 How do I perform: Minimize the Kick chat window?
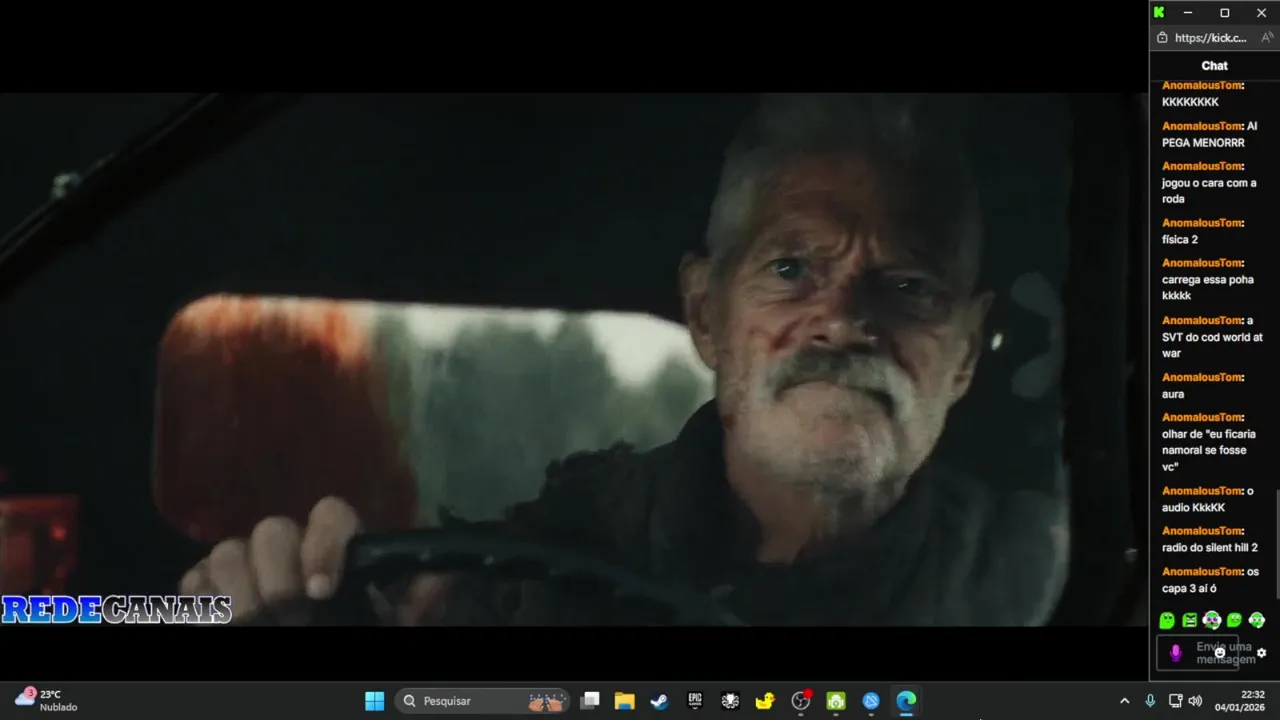click(1188, 13)
